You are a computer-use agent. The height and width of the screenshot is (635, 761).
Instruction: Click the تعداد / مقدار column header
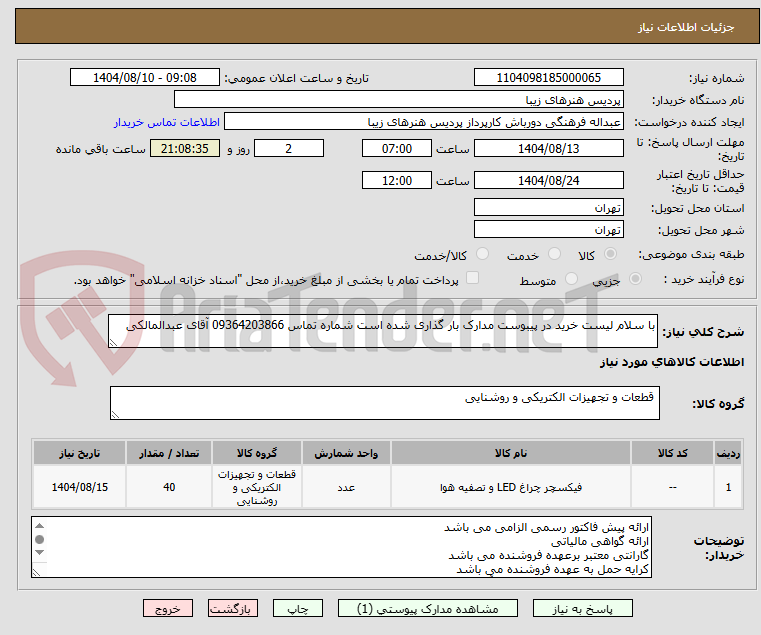(169, 453)
